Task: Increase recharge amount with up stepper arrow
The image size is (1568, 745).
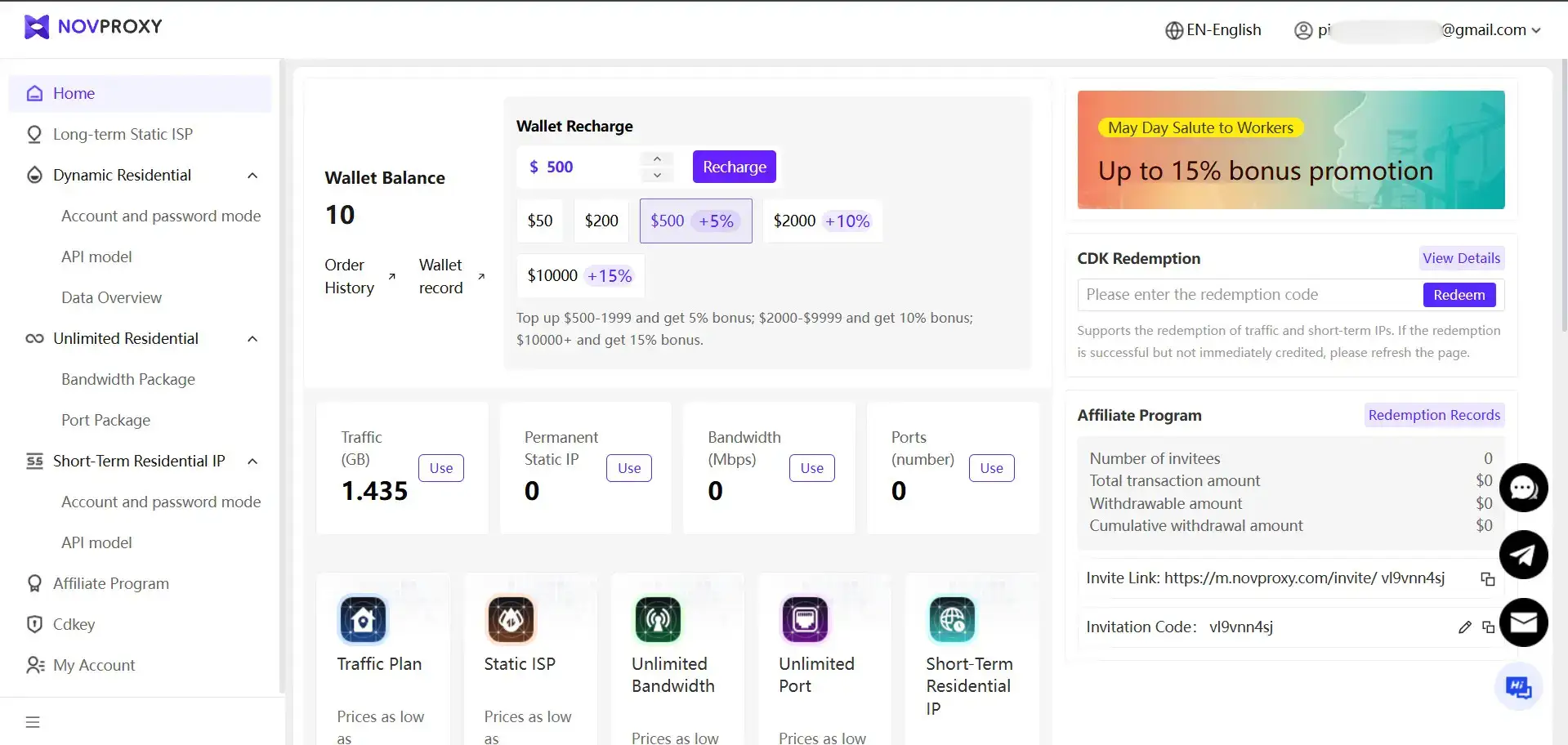Action: point(657,158)
